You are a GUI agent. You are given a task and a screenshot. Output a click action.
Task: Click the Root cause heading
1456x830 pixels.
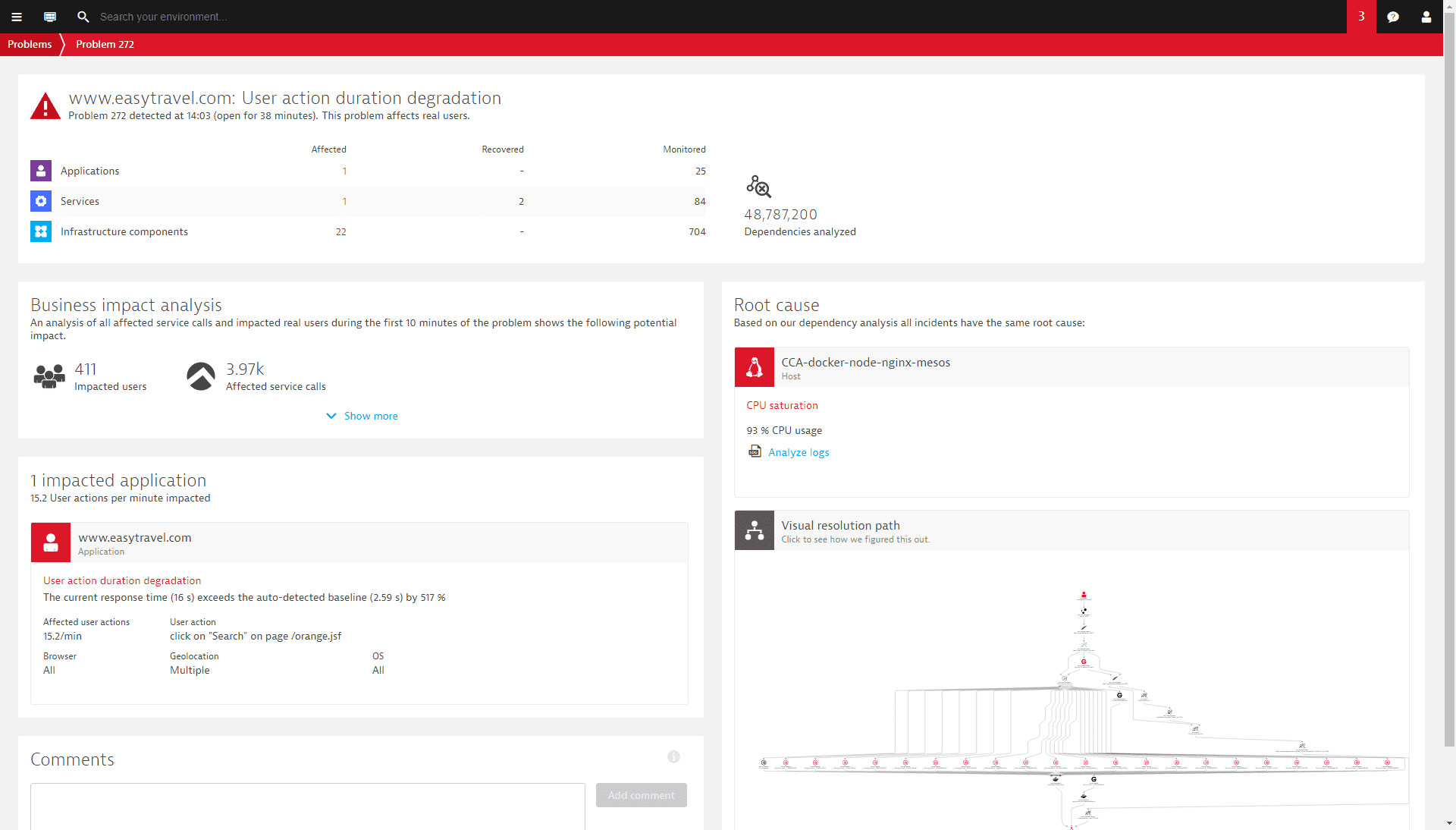[777, 305]
